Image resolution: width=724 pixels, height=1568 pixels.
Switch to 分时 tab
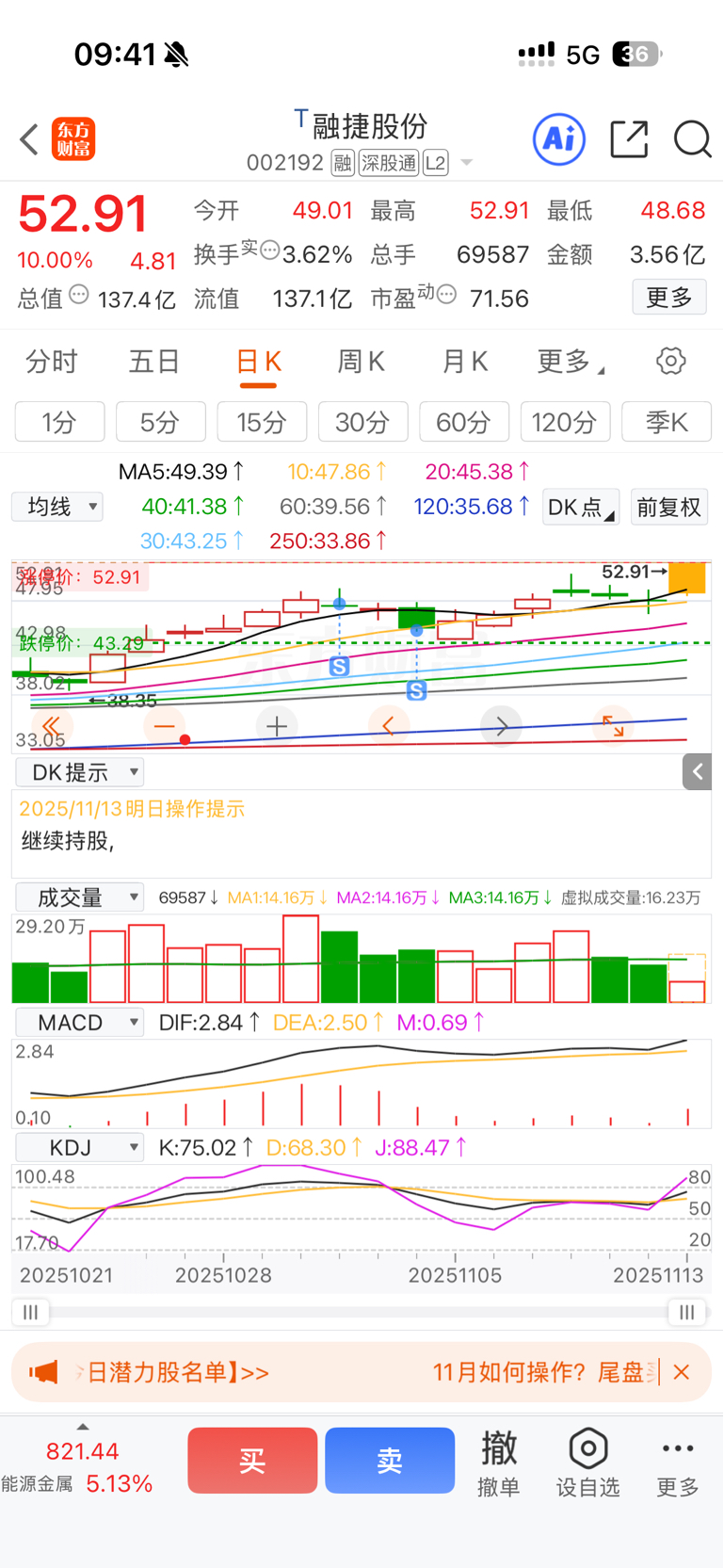[x=52, y=362]
